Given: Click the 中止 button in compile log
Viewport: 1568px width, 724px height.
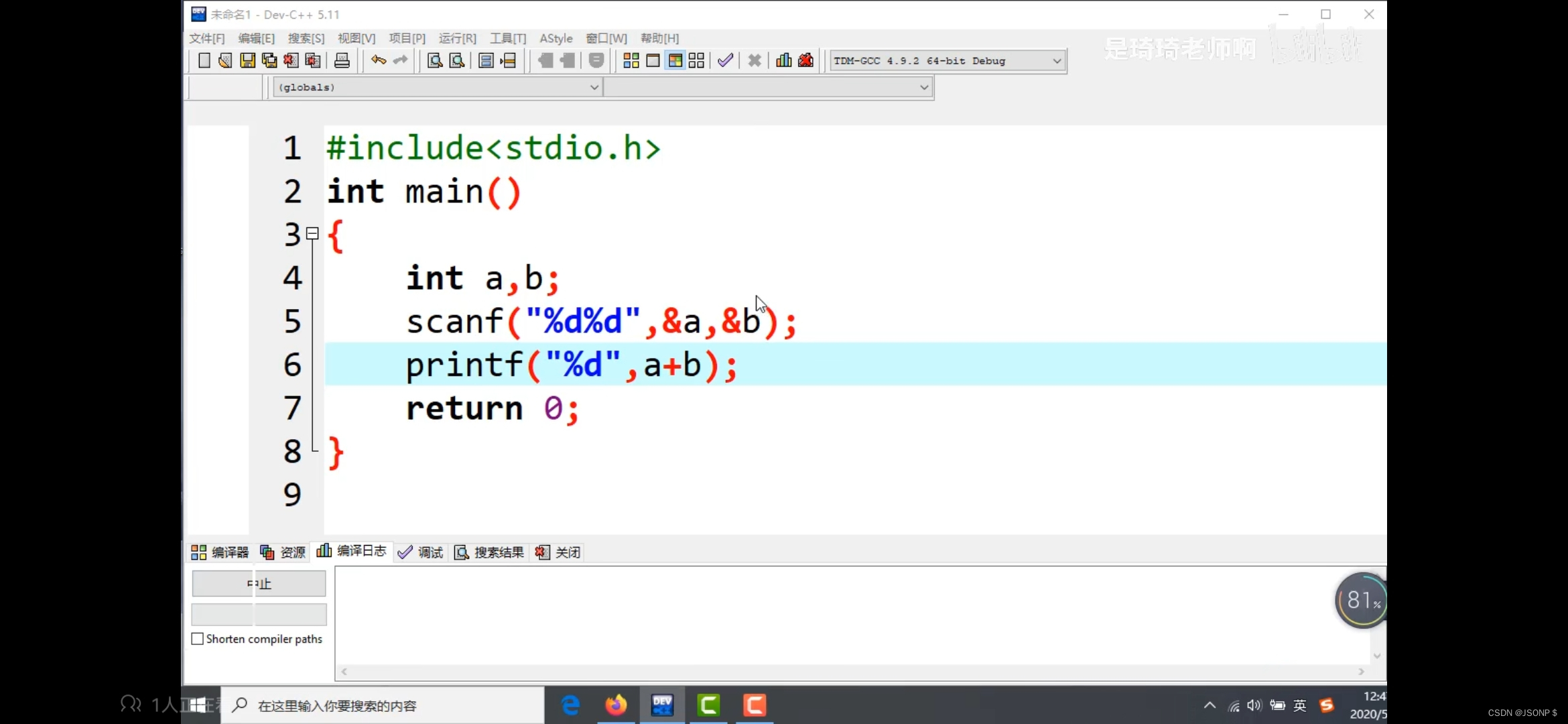Looking at the screenshot, I should tap(259, 583).
